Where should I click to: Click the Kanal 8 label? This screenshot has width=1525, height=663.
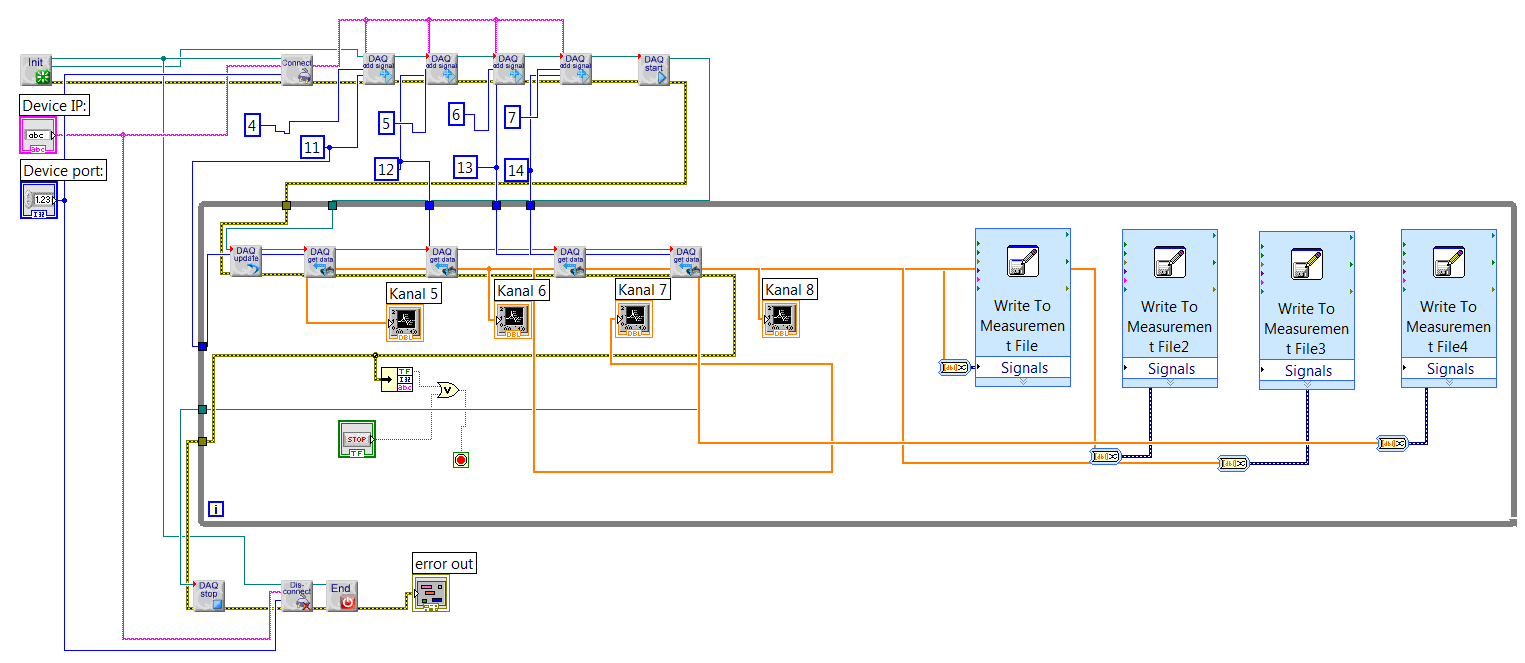pos(790,290)
